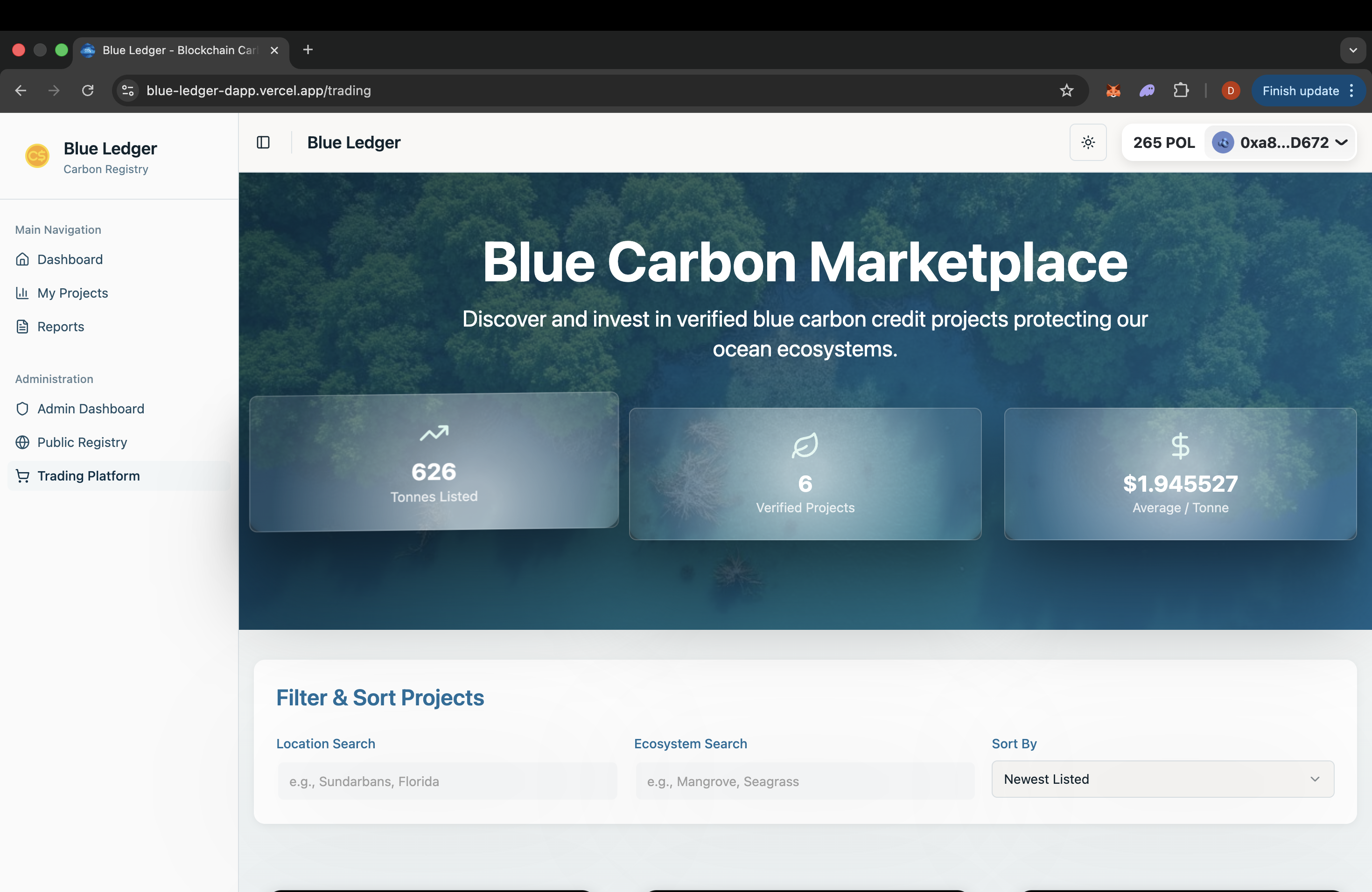Open the site information icon in the address bar
Image resolution: width=1372 pixels, height=892 pixels.
point(128,91)
